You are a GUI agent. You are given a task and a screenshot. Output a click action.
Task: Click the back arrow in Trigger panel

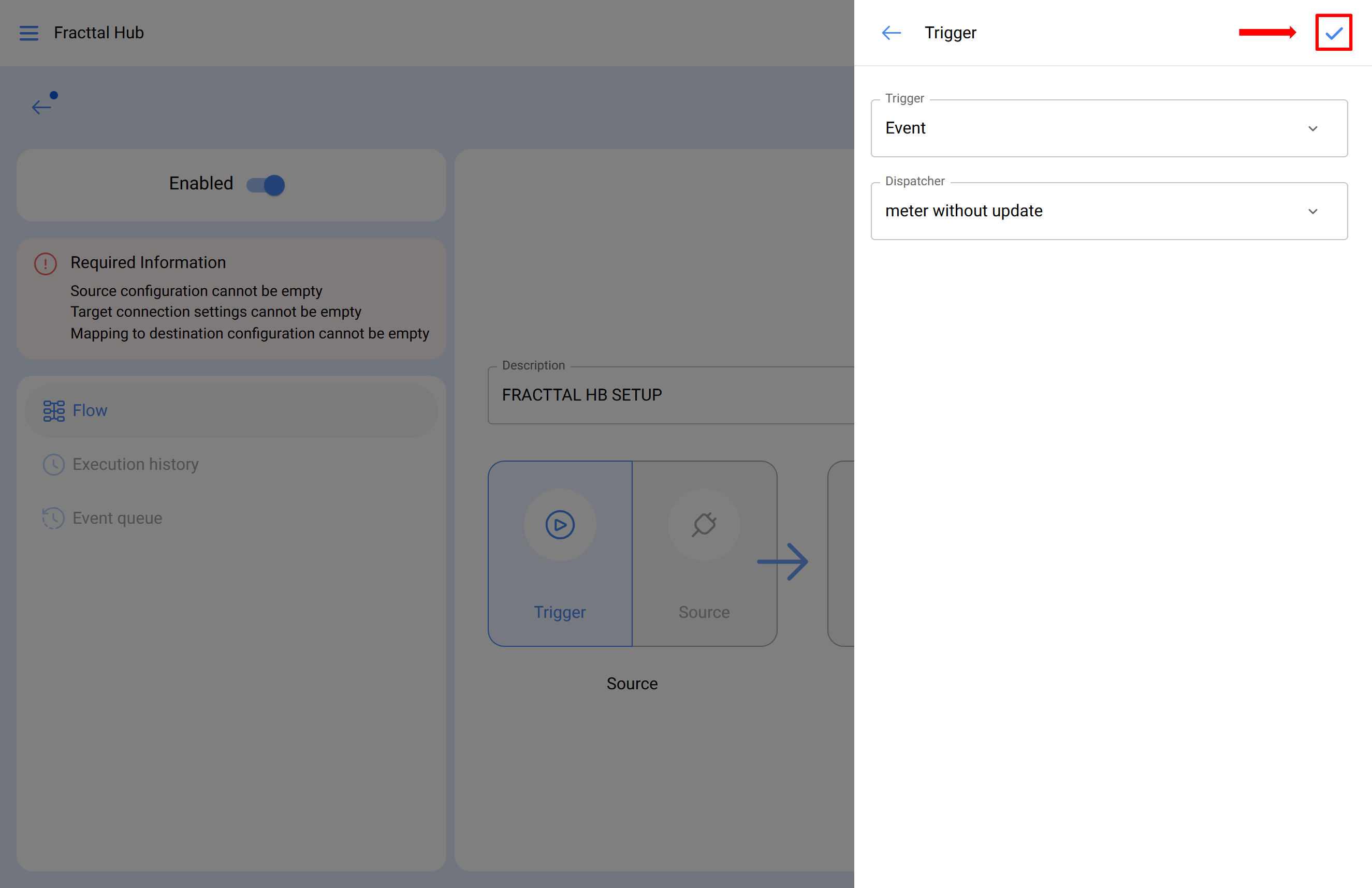point(891,33)
